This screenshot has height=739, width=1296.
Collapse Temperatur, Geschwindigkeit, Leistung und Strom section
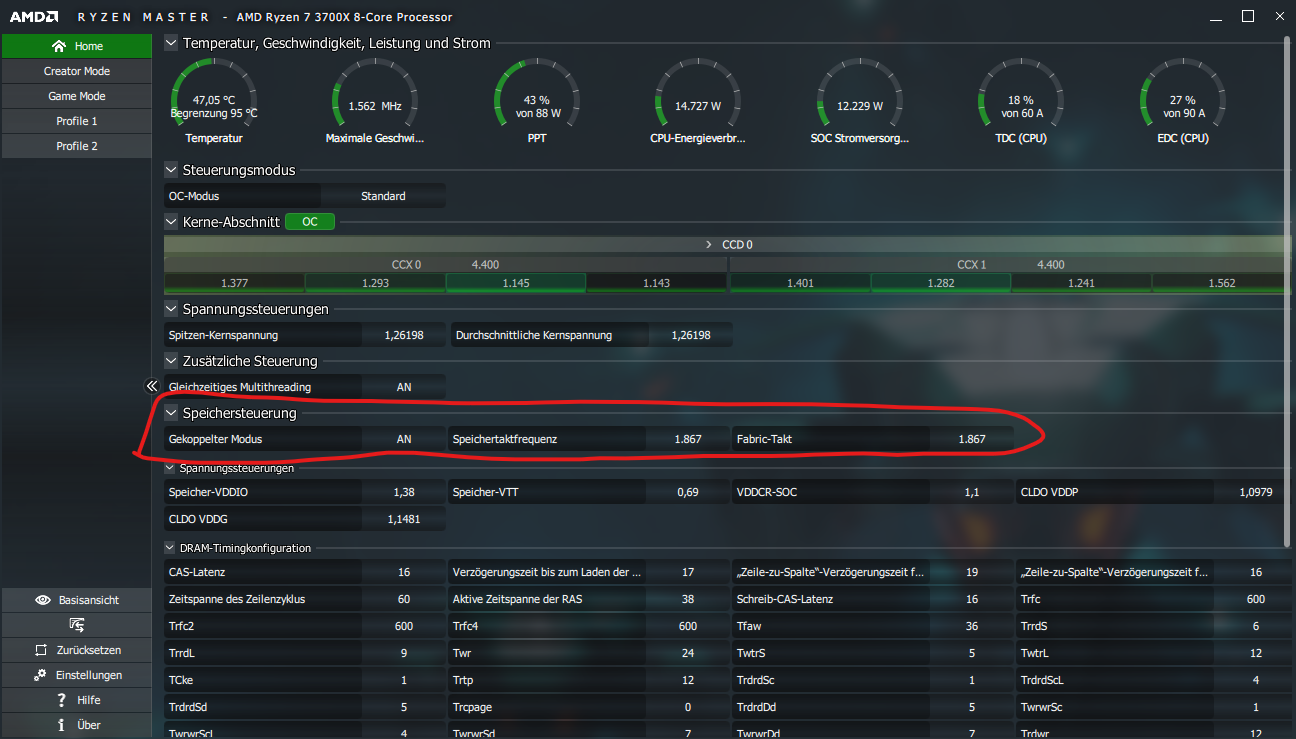[x=171, y=43]
